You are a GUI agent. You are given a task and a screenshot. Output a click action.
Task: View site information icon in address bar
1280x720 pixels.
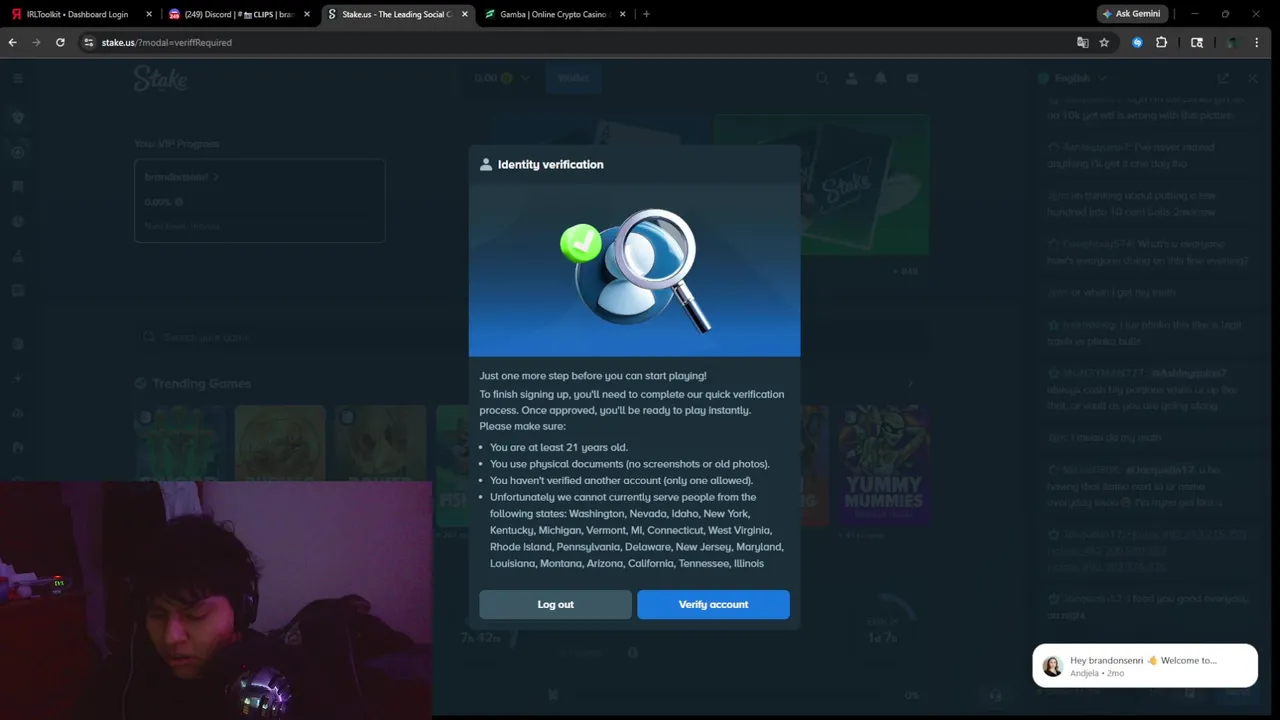(x=88, y=42)
